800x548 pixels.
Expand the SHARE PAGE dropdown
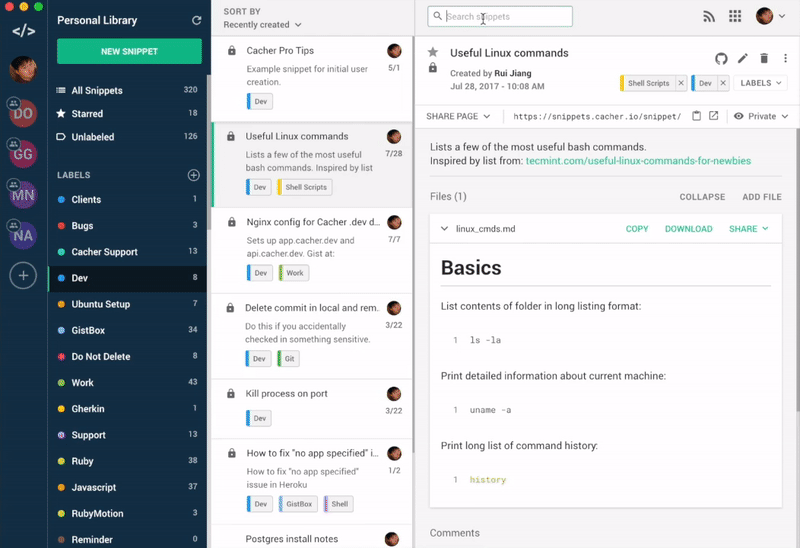(458, 116)
